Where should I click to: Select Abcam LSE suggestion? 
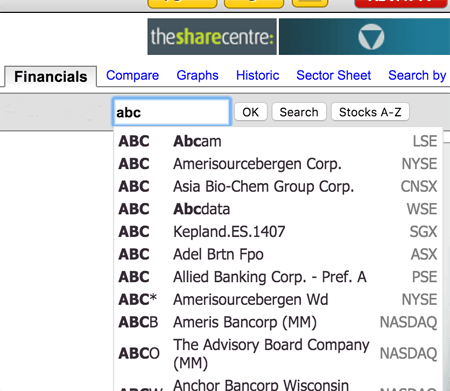278,141
